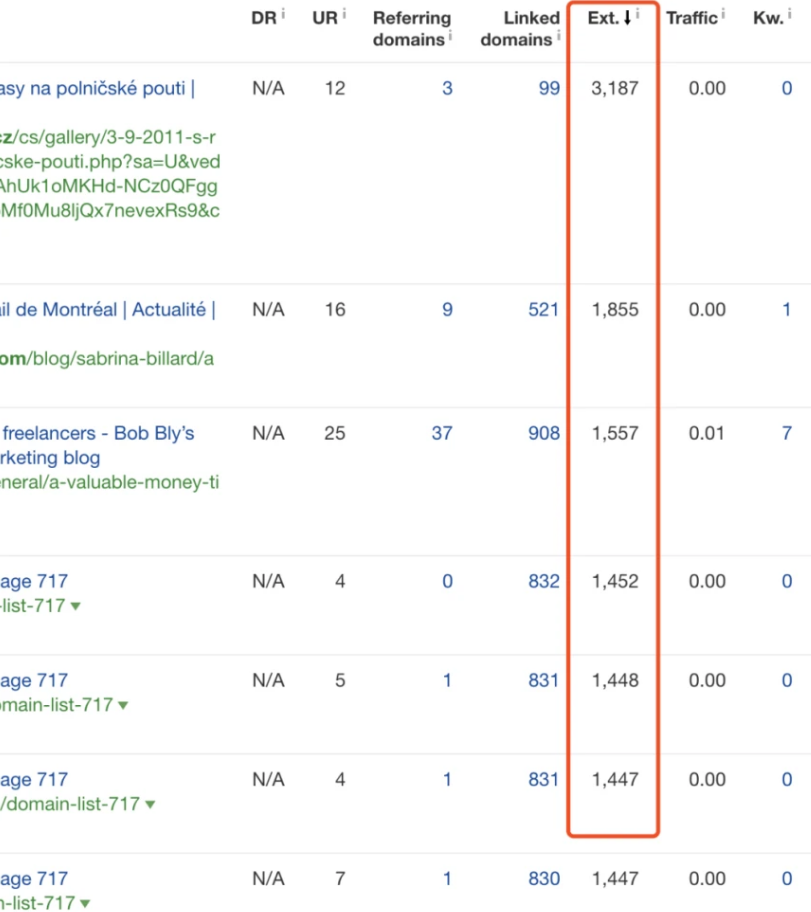Sort the table by the Traffic column header

(x=691, y=18)
